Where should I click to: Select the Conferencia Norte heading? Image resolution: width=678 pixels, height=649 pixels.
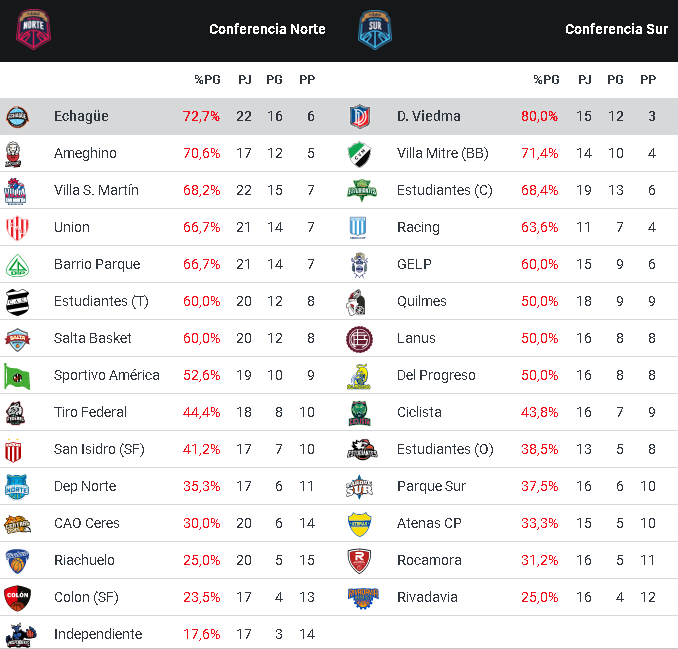point(267,29)
